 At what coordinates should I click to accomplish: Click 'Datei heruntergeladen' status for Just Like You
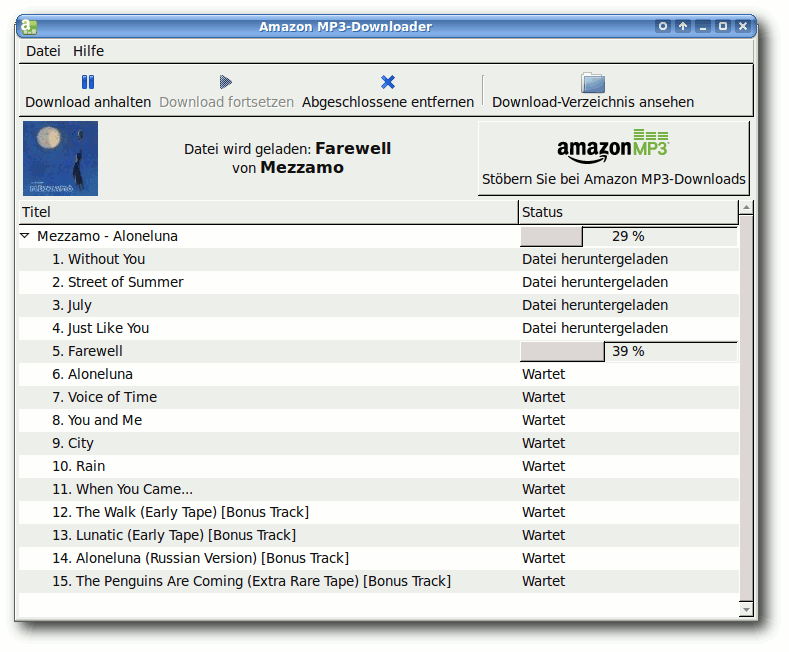[595, 328]
